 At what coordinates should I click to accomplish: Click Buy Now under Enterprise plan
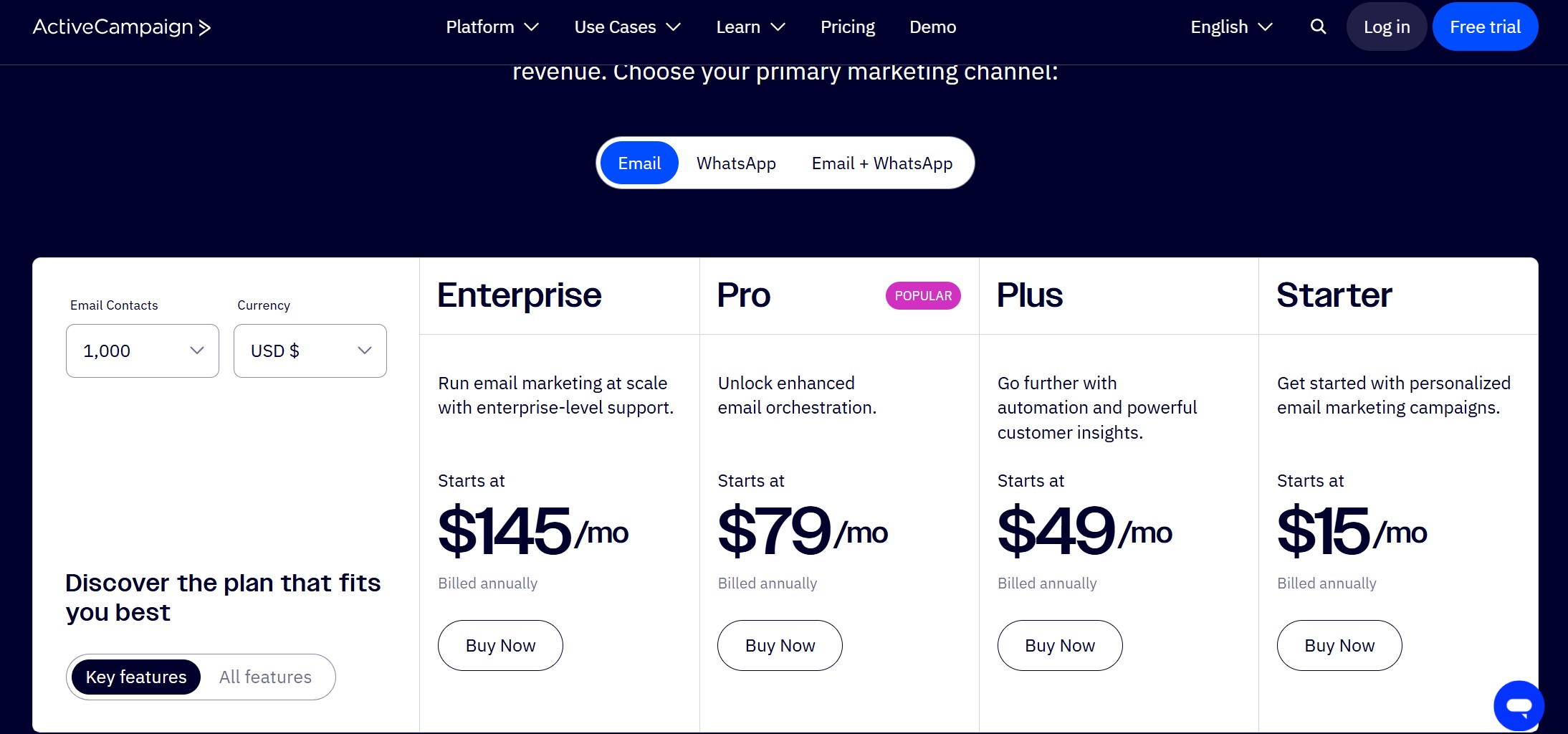coord(500,646)
